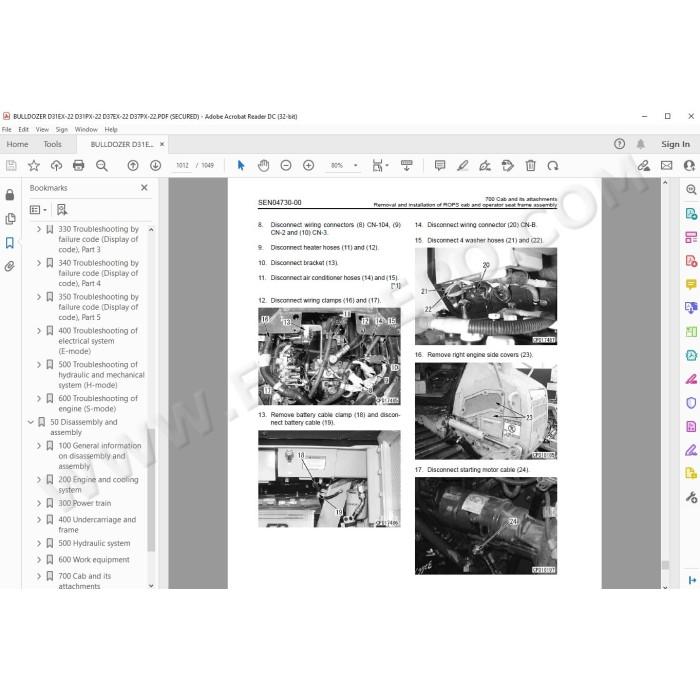The image size is (700, 700).
Task: Open 500 Hydraulic system bookmark
Action: pos(94,543)
